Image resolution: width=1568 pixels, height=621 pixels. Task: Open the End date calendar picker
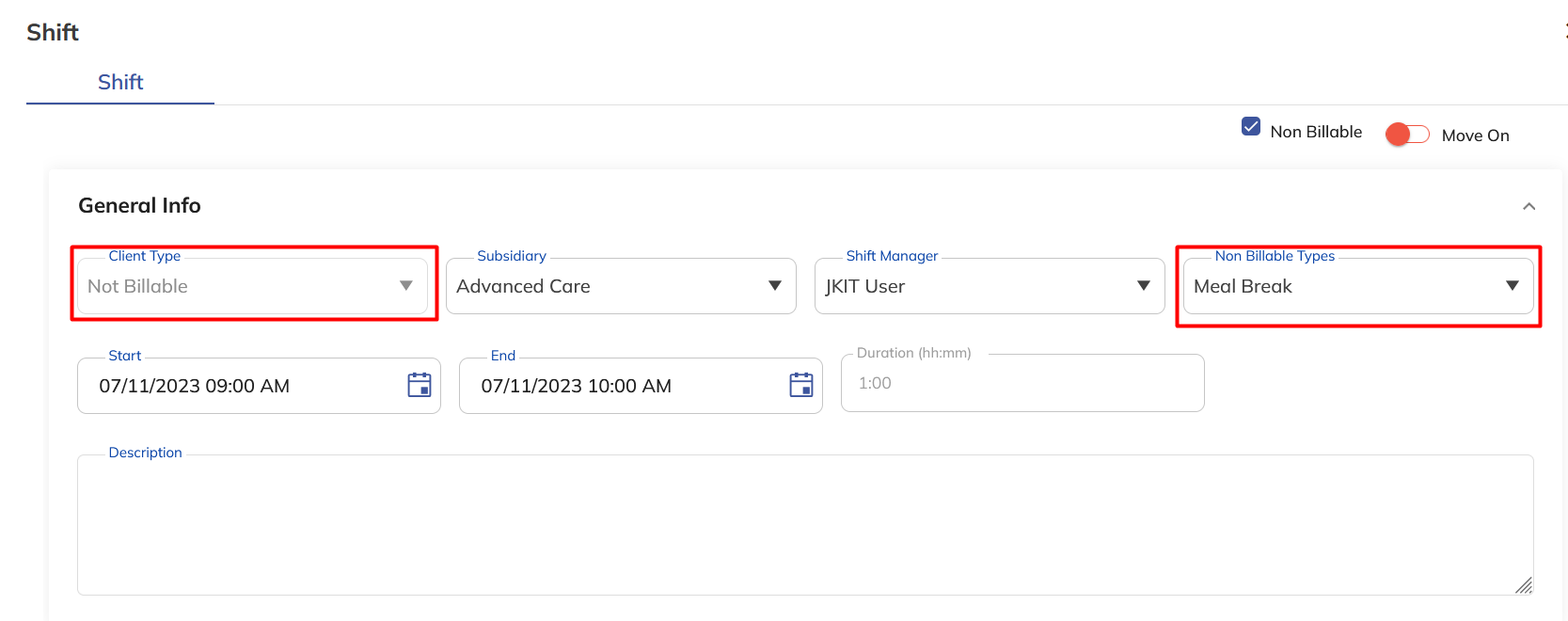(801, 385)
